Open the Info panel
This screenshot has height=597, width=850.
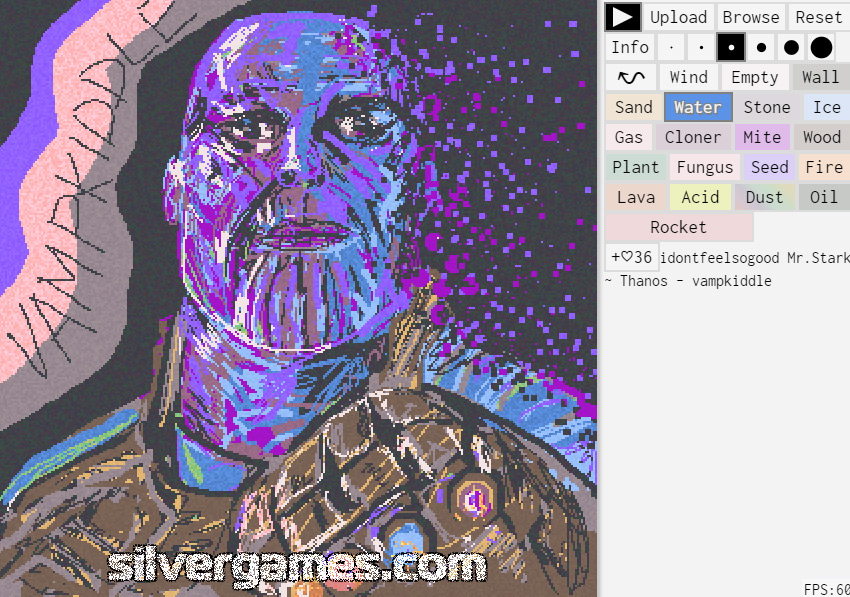(x=629, y=46)
